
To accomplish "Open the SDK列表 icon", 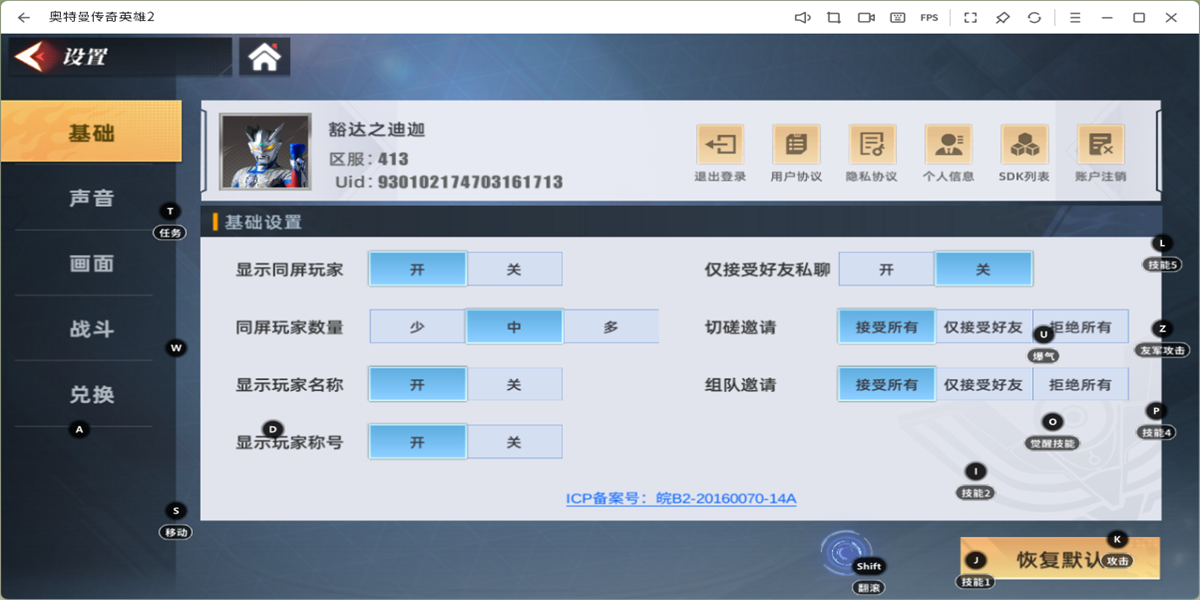I will click(x=1024, y=146).
